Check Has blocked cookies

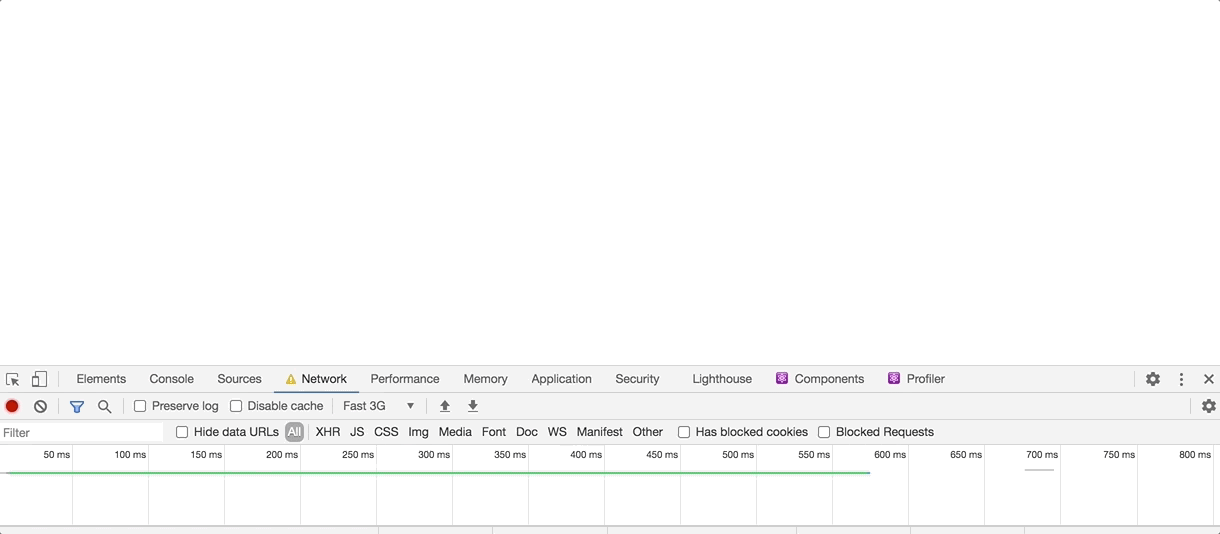(684, 432)
